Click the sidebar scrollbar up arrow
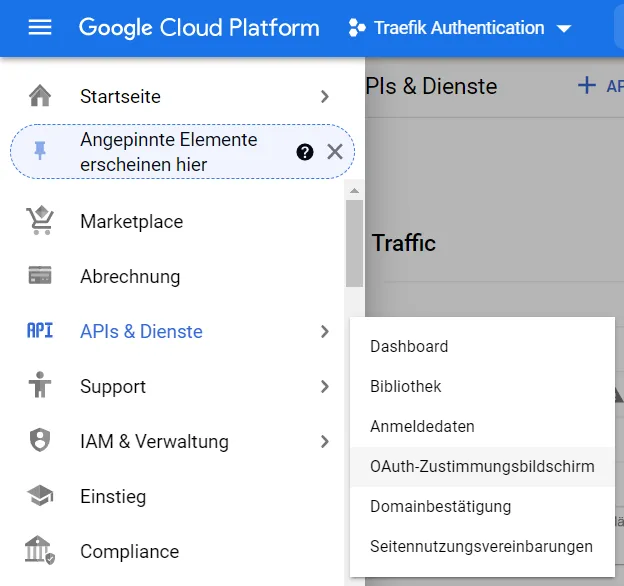 pyautogui.click(x=354, y=191)
